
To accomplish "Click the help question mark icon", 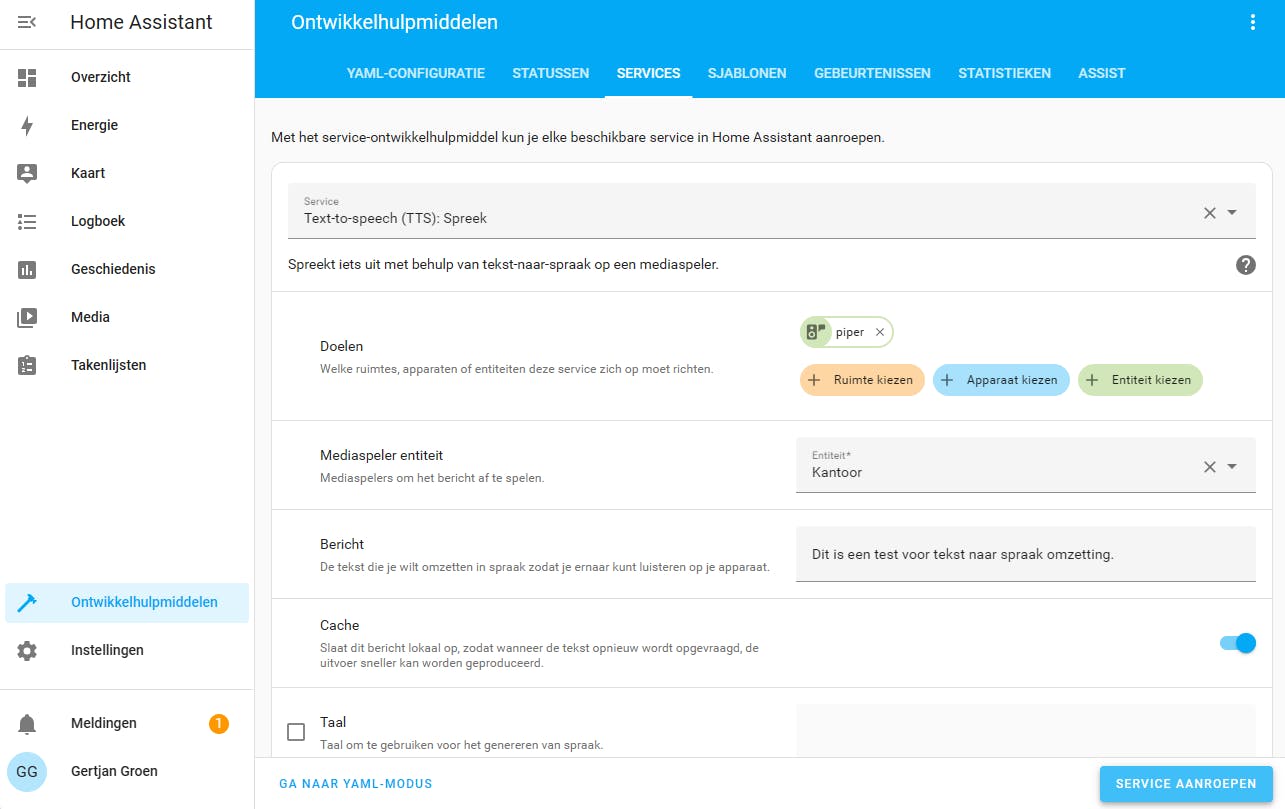I will [x=1246, y=265].
